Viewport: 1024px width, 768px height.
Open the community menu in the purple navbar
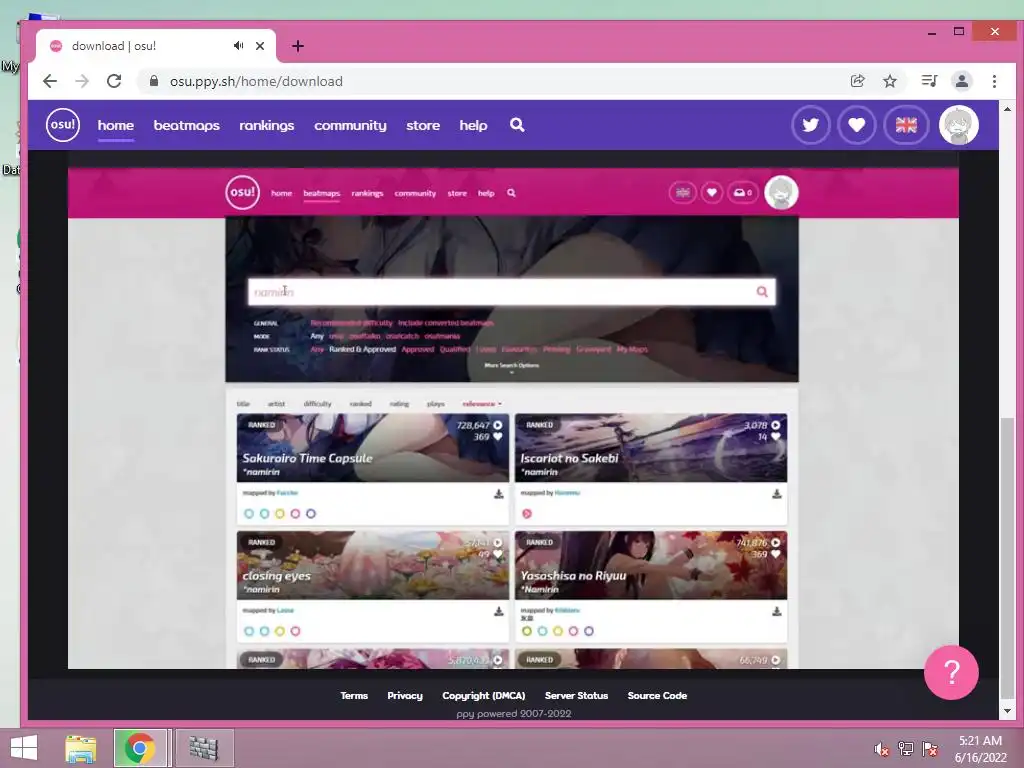[350, 125]
